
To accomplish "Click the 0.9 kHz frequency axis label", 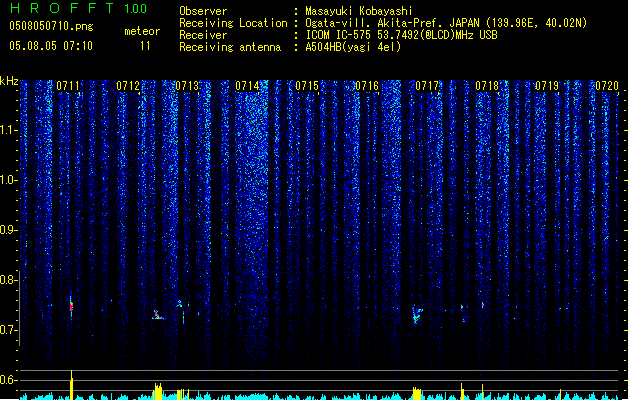I will [x=8, y=230].
